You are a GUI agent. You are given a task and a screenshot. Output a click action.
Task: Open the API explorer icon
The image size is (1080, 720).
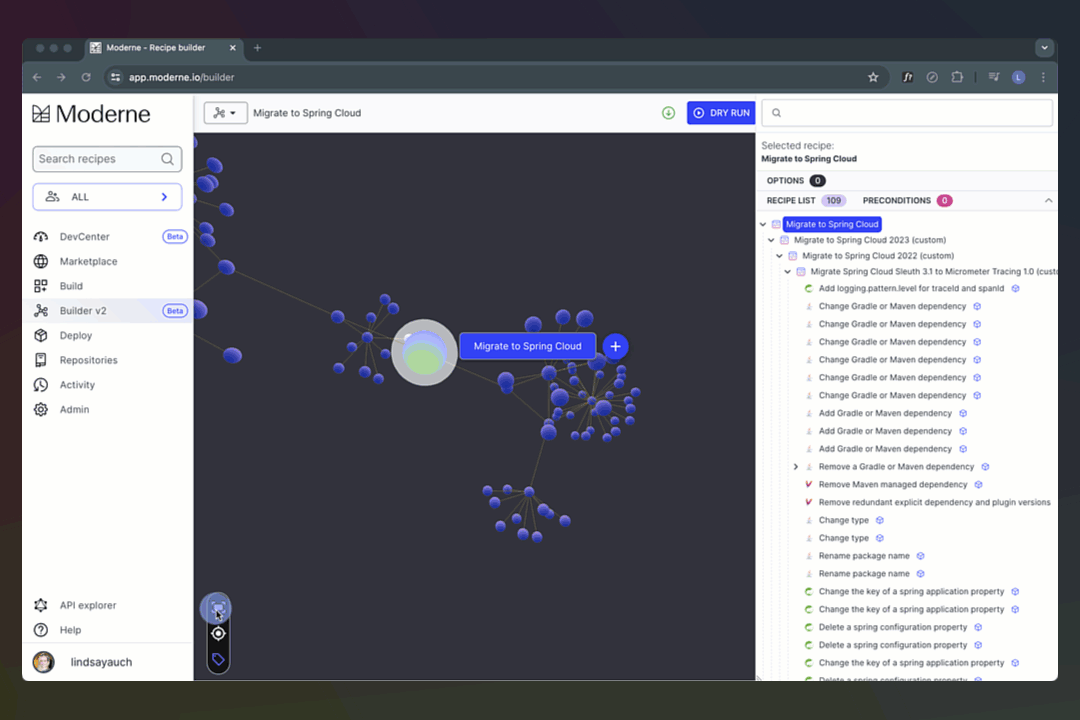(40, 605)
